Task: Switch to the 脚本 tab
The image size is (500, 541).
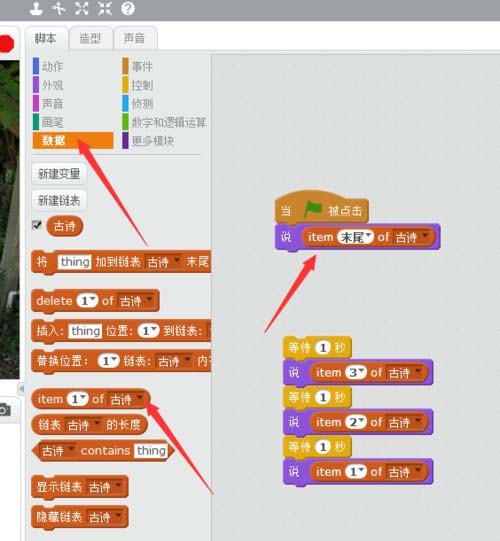Action: click(x=46, y=38)
